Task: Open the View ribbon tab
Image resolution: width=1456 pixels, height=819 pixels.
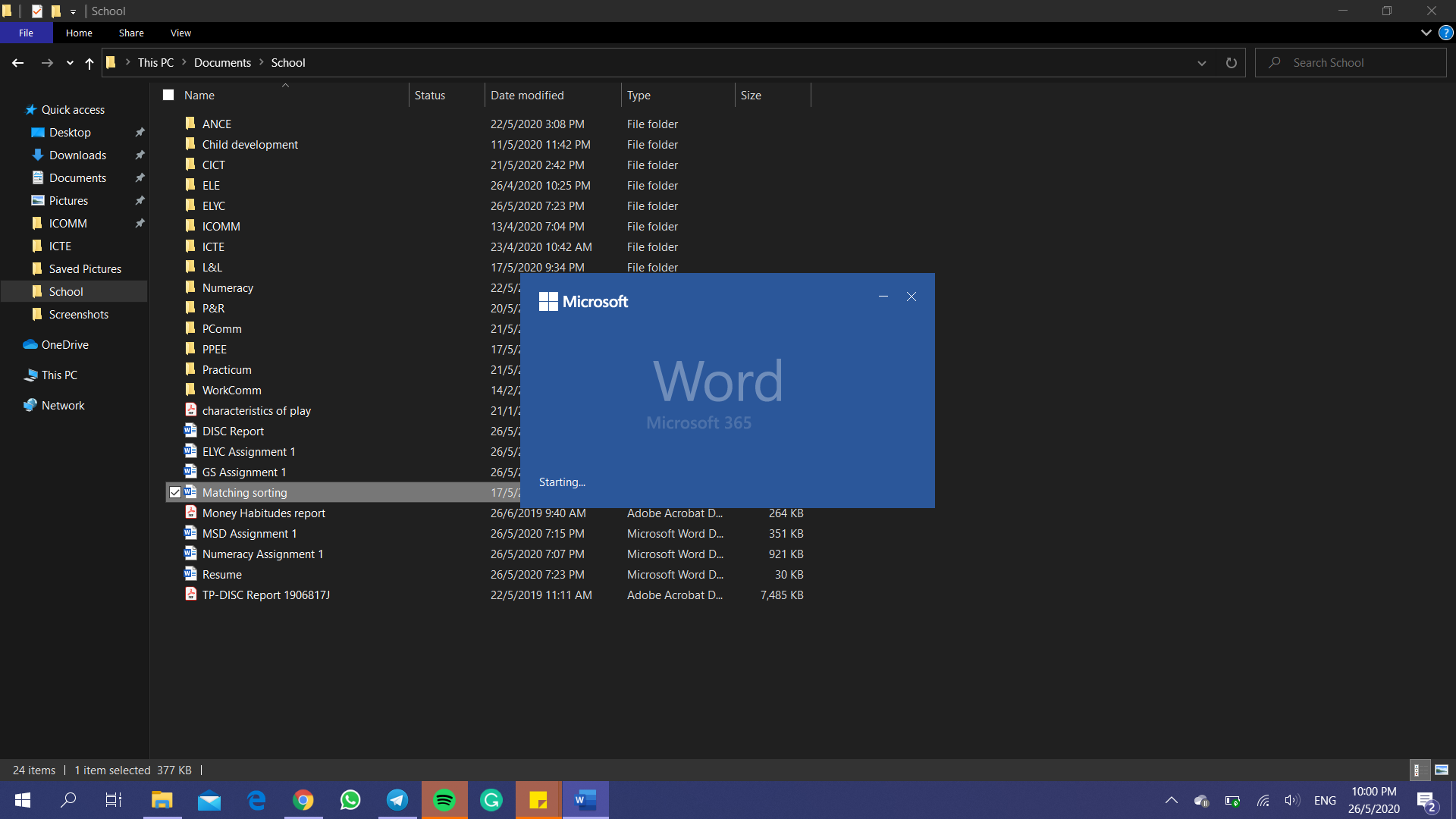Action: click(x=180, y=33)
